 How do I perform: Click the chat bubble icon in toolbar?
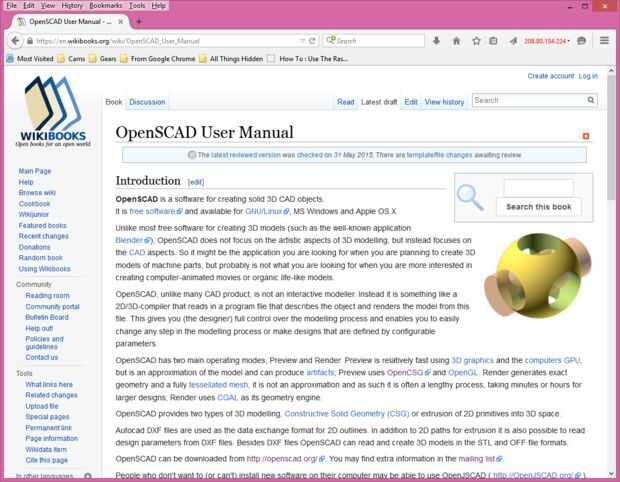tap(581, 41)
